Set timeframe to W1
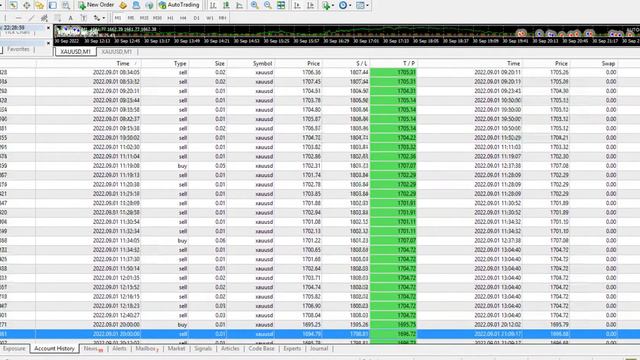 point(210,18)
